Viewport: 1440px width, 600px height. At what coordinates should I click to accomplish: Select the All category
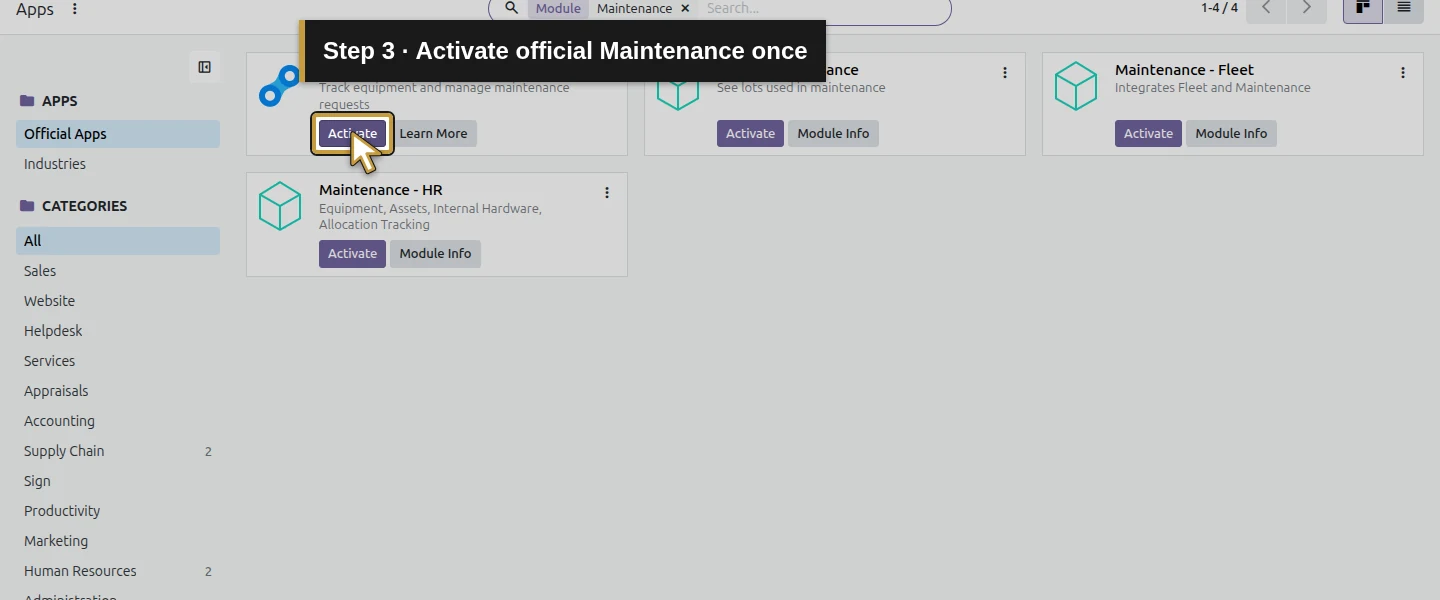coord(118,241)
